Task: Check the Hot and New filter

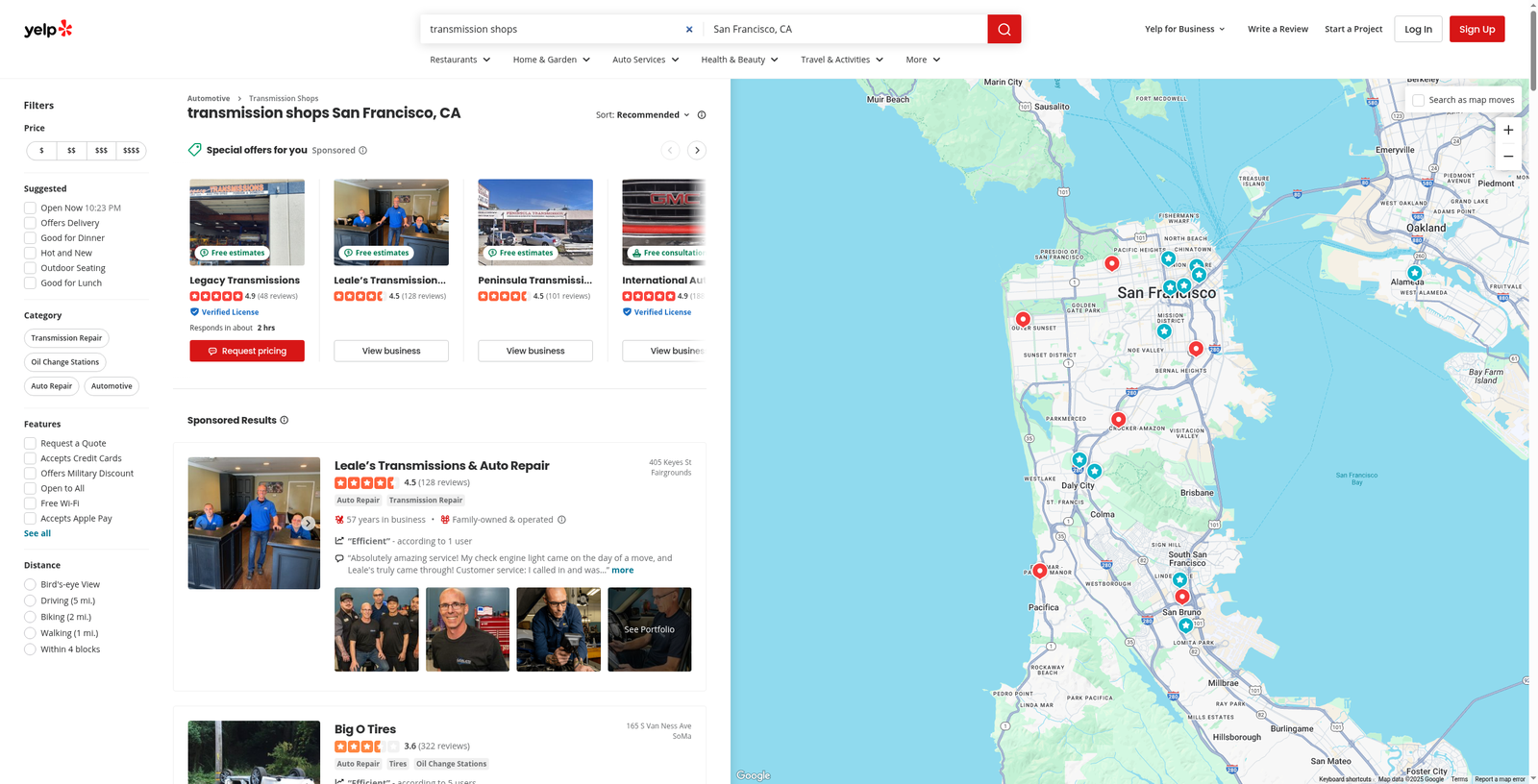Action: click(30, 253)
